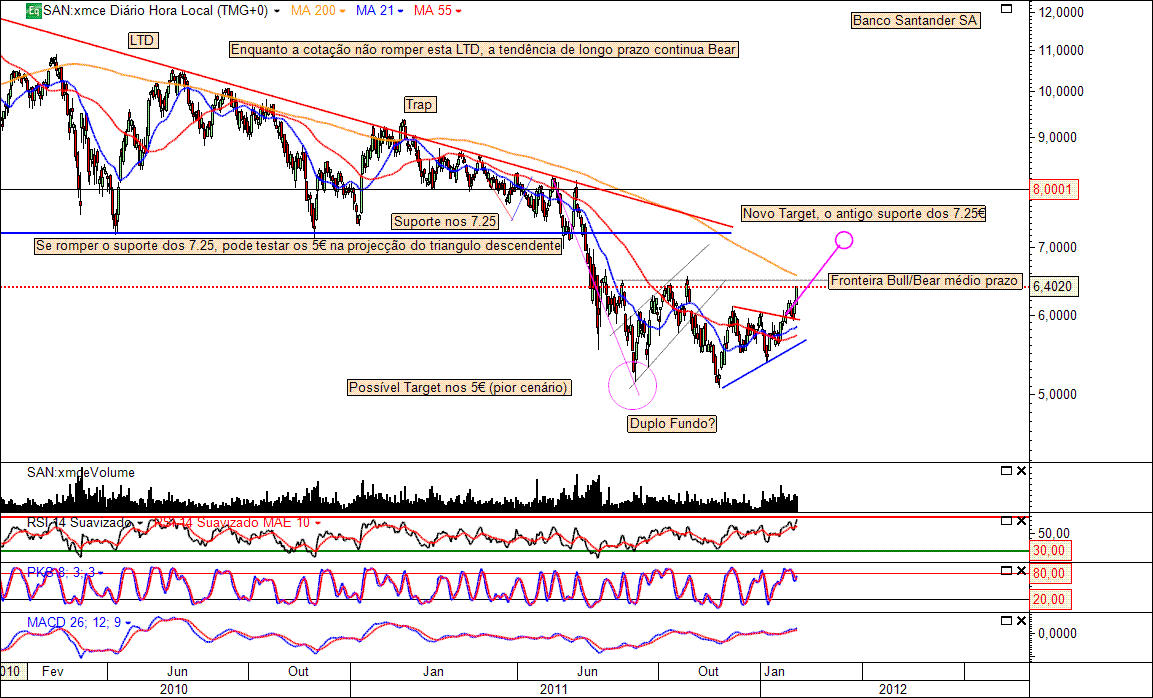Click the 2010 year label on time axis
Viewport: 1153px width, 698px height.
(x=174, y=690)
